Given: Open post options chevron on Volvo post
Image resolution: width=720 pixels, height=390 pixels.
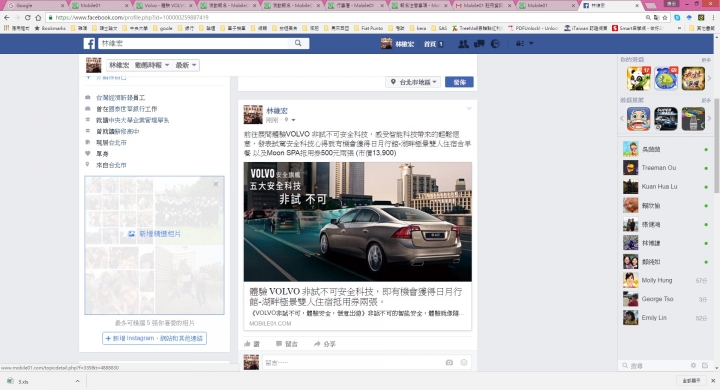Looking at the screenshot, I should click(469, 108).
